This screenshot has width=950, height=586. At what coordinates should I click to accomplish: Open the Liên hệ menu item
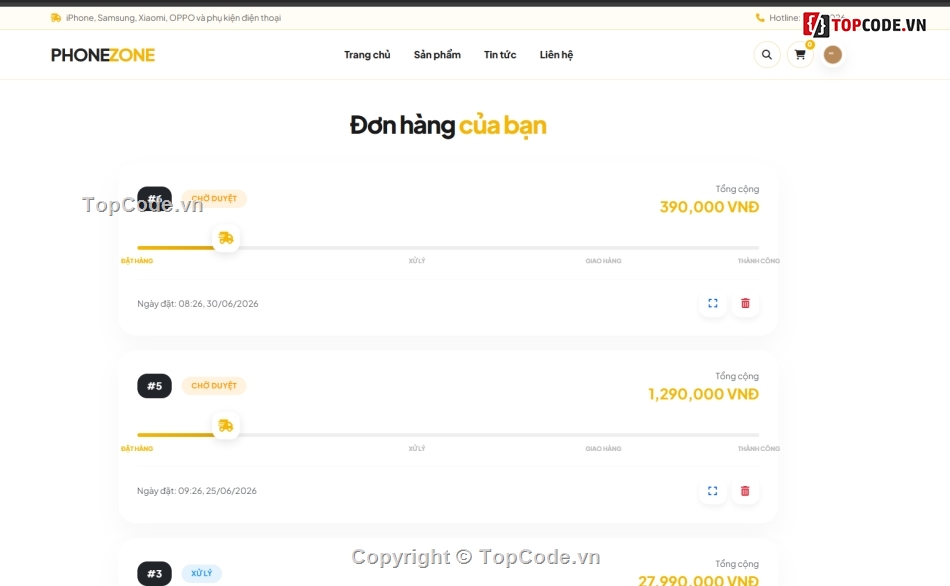(556, 55)
